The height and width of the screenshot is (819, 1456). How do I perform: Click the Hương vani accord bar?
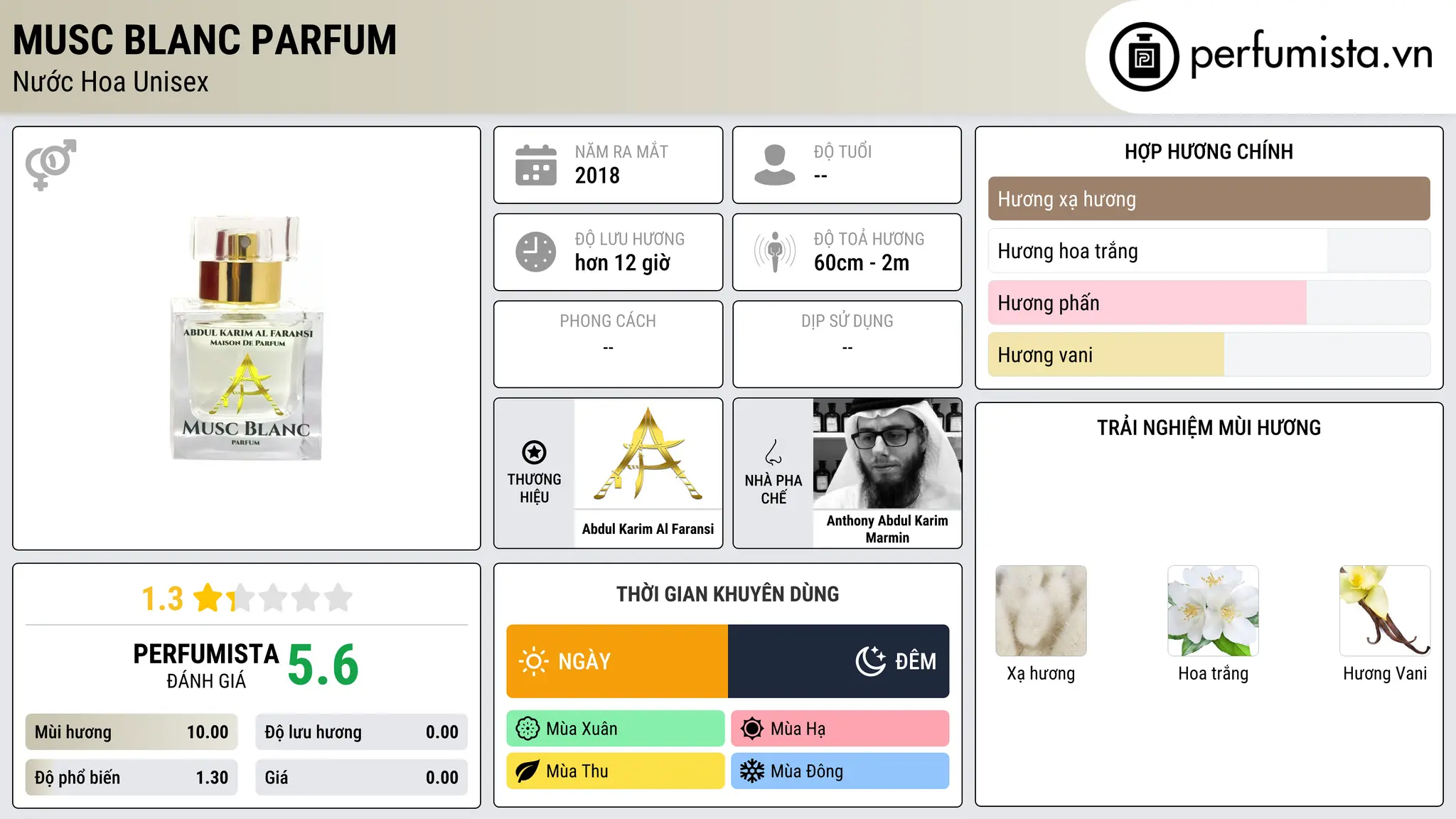pos(1209,355)
